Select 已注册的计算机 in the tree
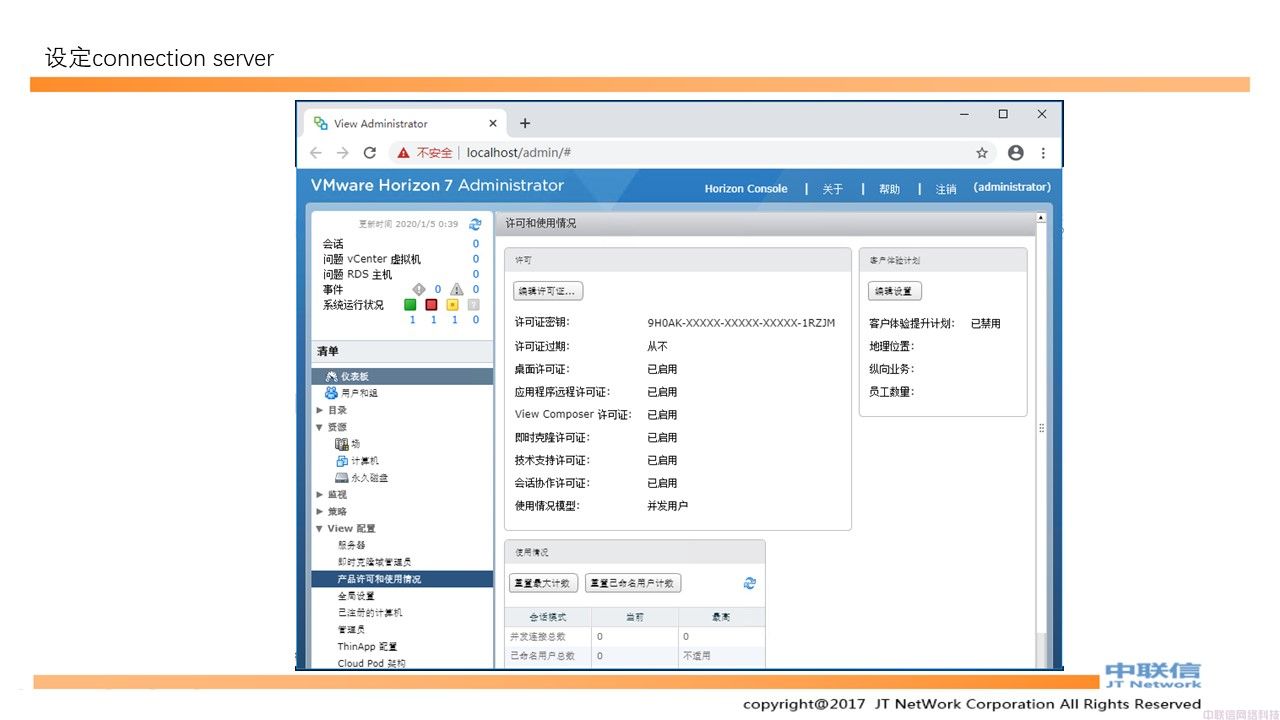The height and width of the screenshot is (720, 1280). click(370, 613)
